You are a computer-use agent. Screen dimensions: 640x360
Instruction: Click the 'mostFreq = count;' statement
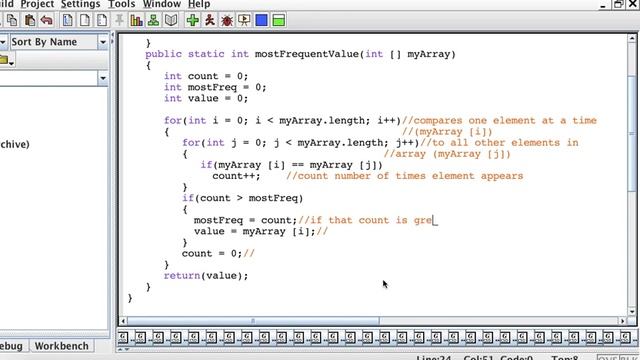(245, 220)
